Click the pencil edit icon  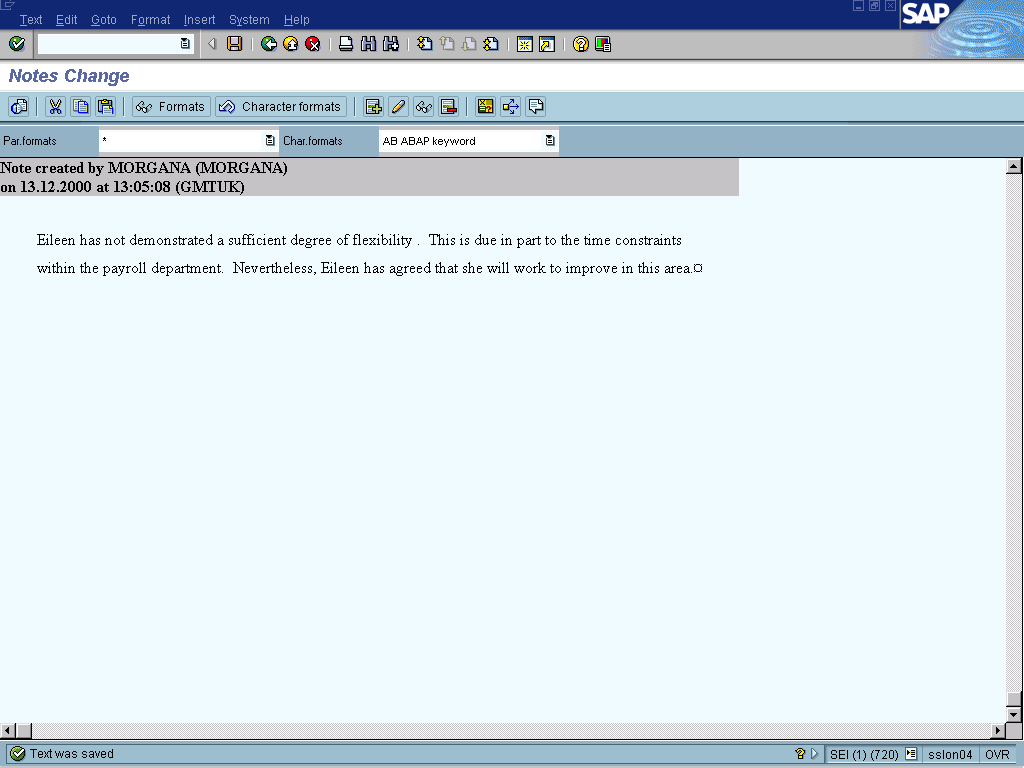click(398, 106)
